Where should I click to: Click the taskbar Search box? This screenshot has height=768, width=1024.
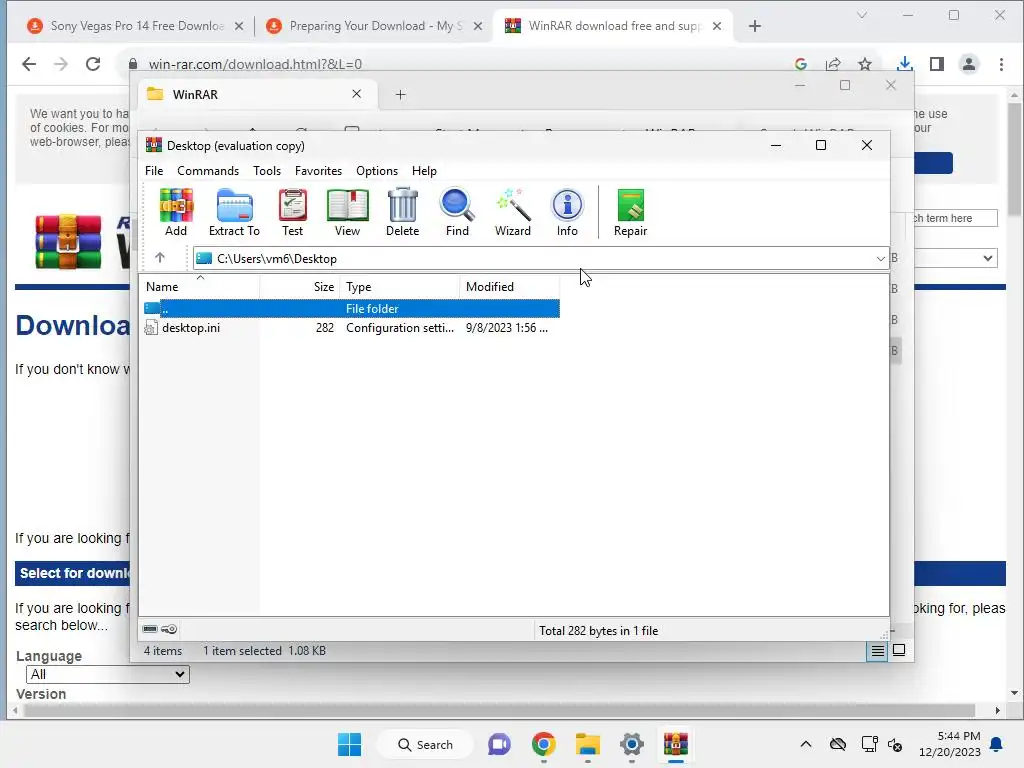pos(425,744)
